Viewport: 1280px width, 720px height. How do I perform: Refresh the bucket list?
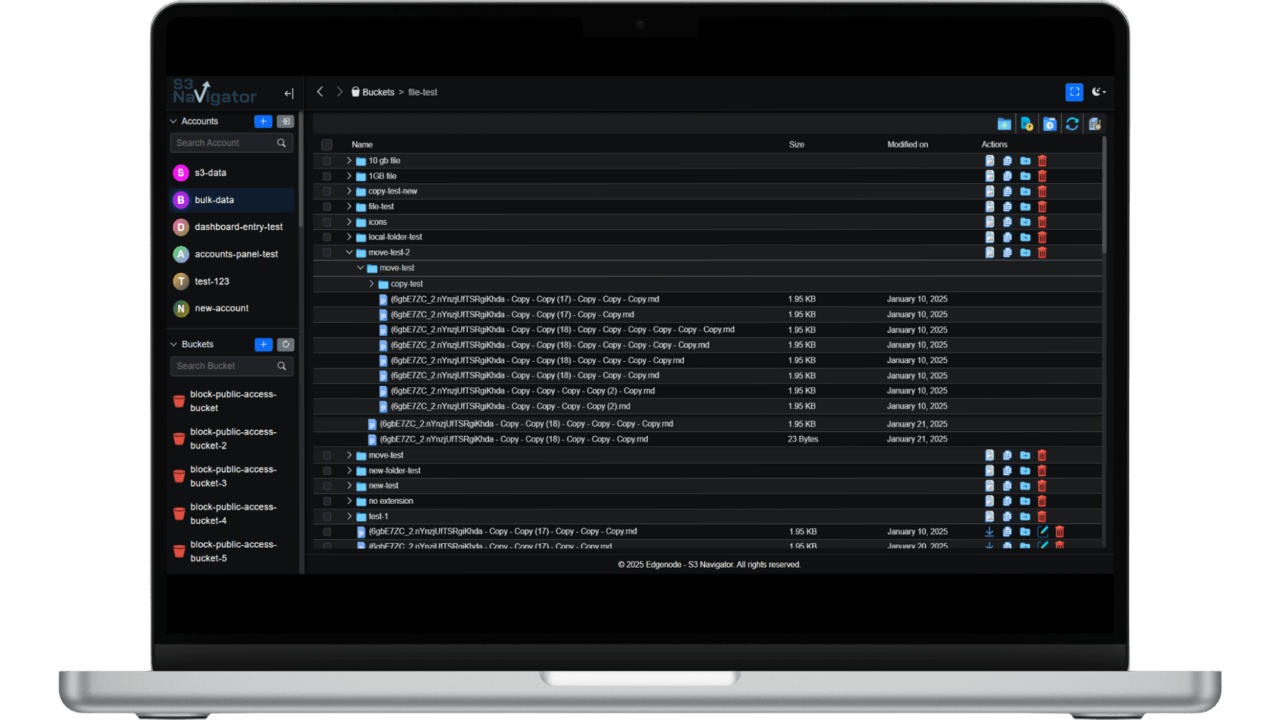[285, 344]
